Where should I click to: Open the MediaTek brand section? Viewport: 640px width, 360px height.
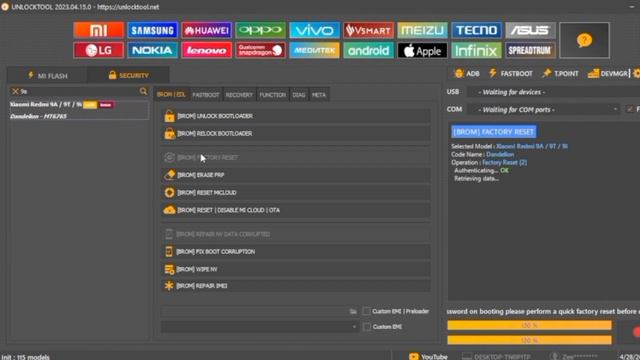click(314, 50)
